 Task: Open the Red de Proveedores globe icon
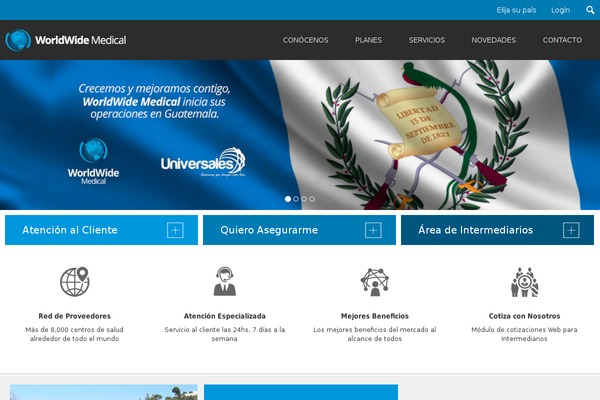coord(75,282)
